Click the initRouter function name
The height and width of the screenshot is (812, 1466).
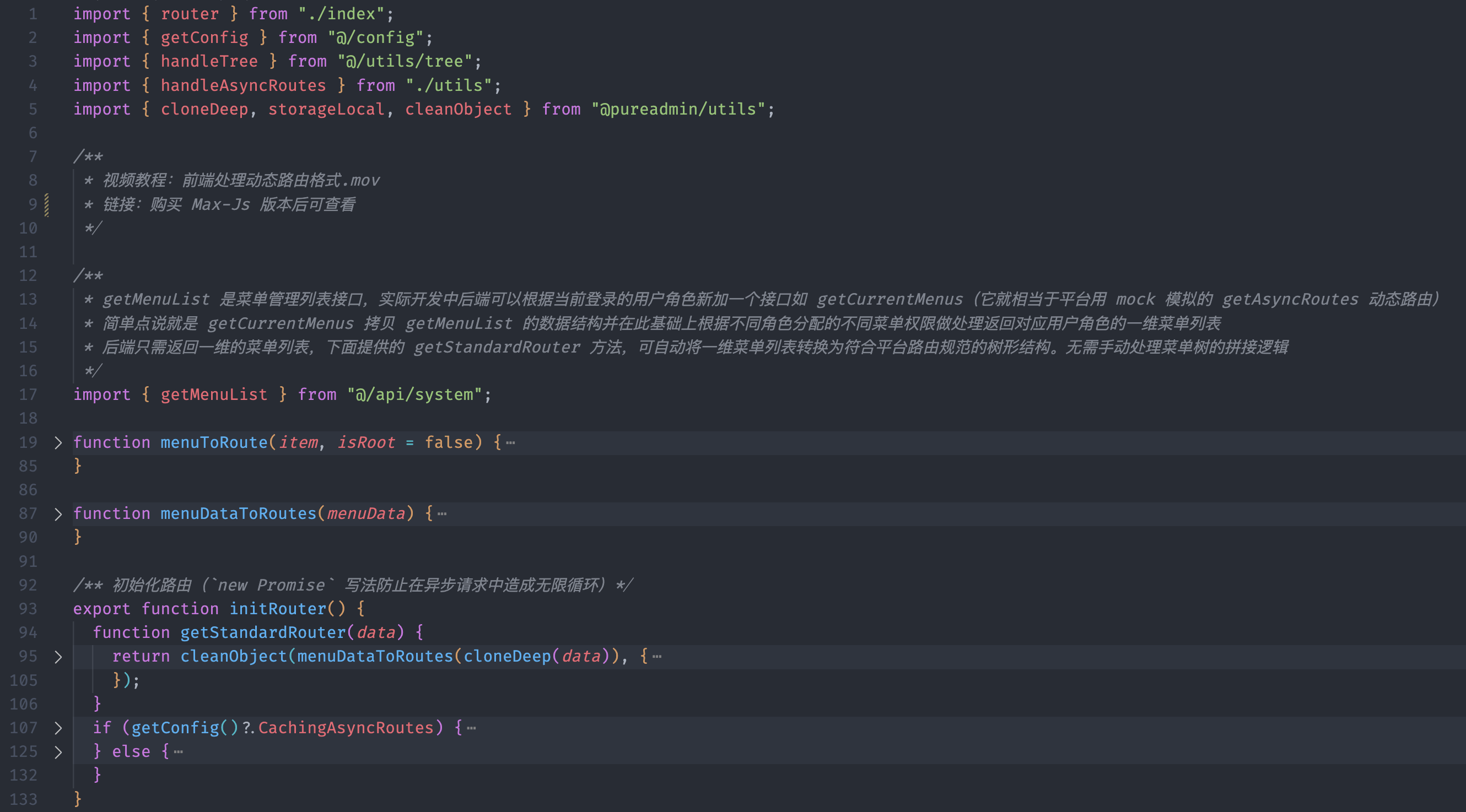point(278,609)
